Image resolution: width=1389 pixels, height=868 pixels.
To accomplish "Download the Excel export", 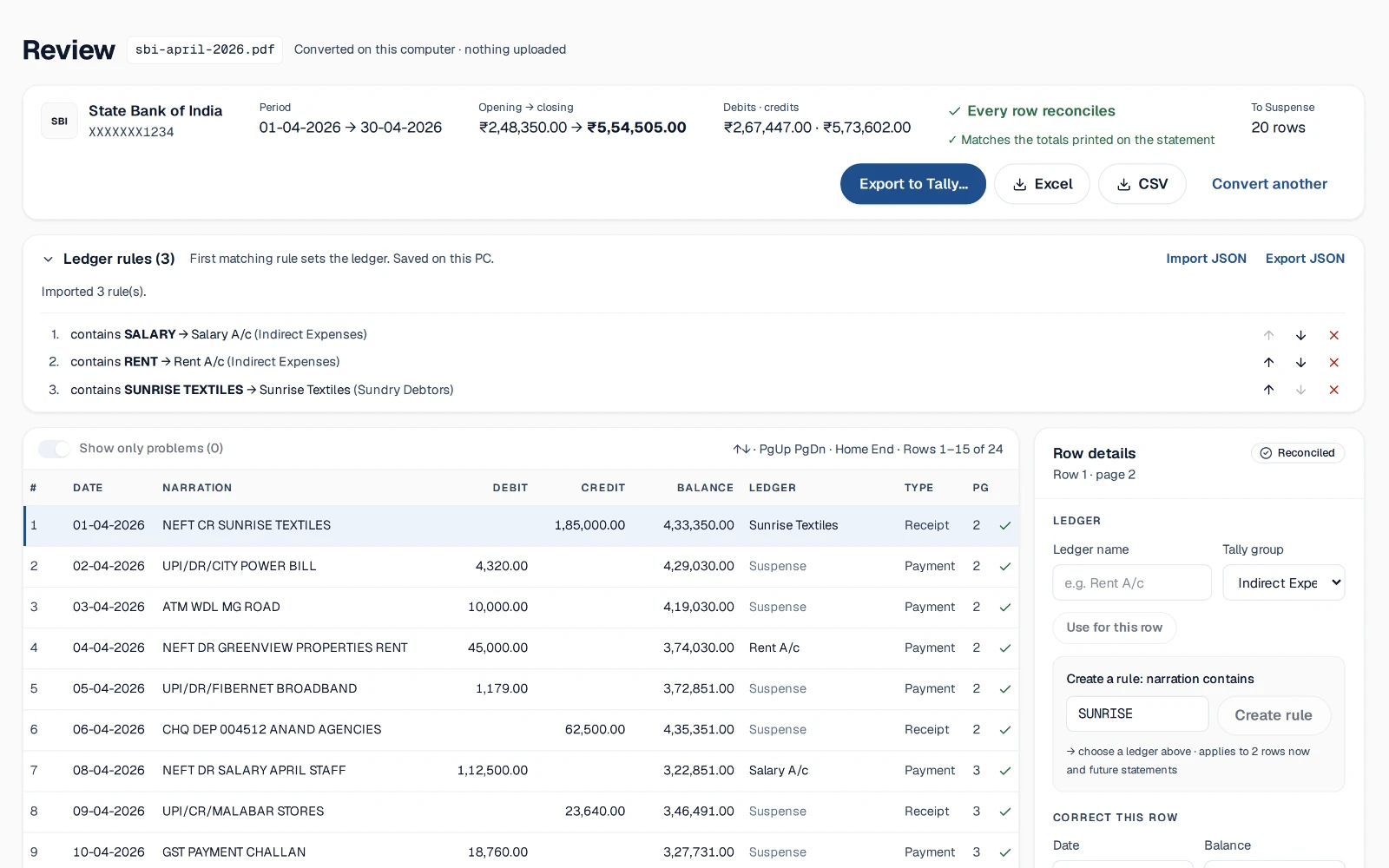I will pyautogui.click(x=1042, y=184).
